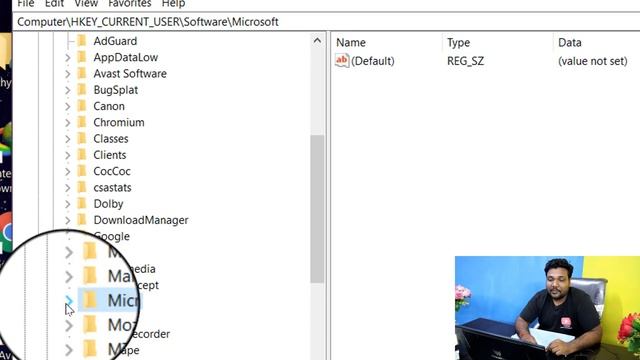Click the registry path address bar

pyautogui.click(x=326, y=22)
